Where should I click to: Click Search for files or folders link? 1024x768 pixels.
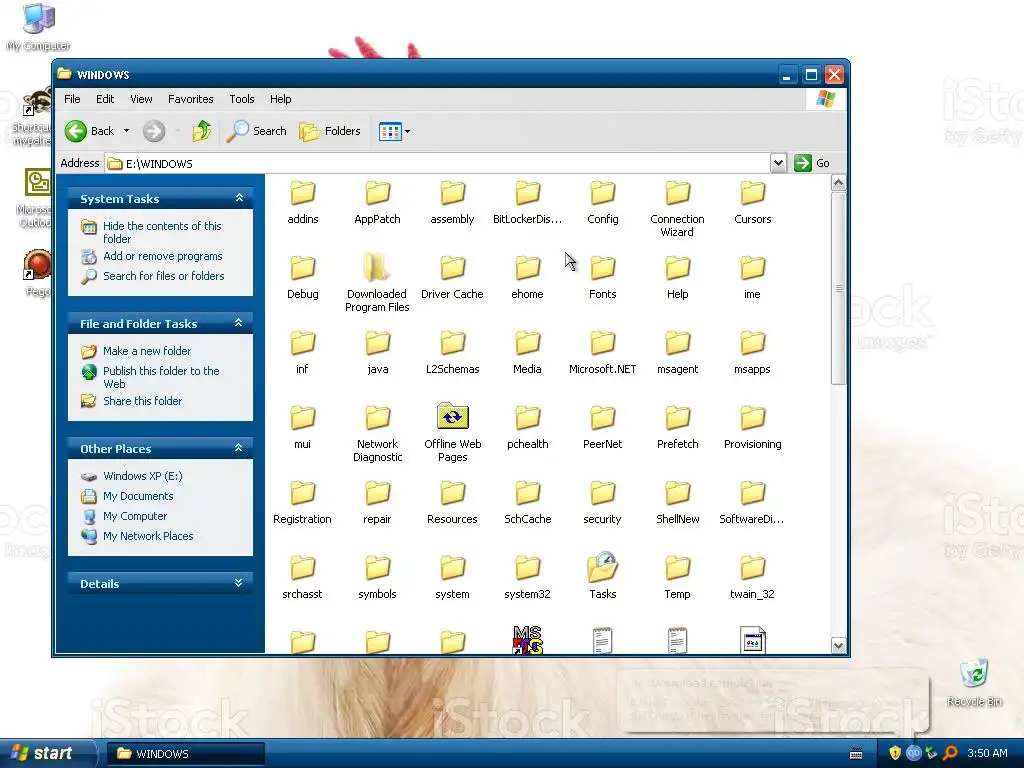tap(163, 276)
